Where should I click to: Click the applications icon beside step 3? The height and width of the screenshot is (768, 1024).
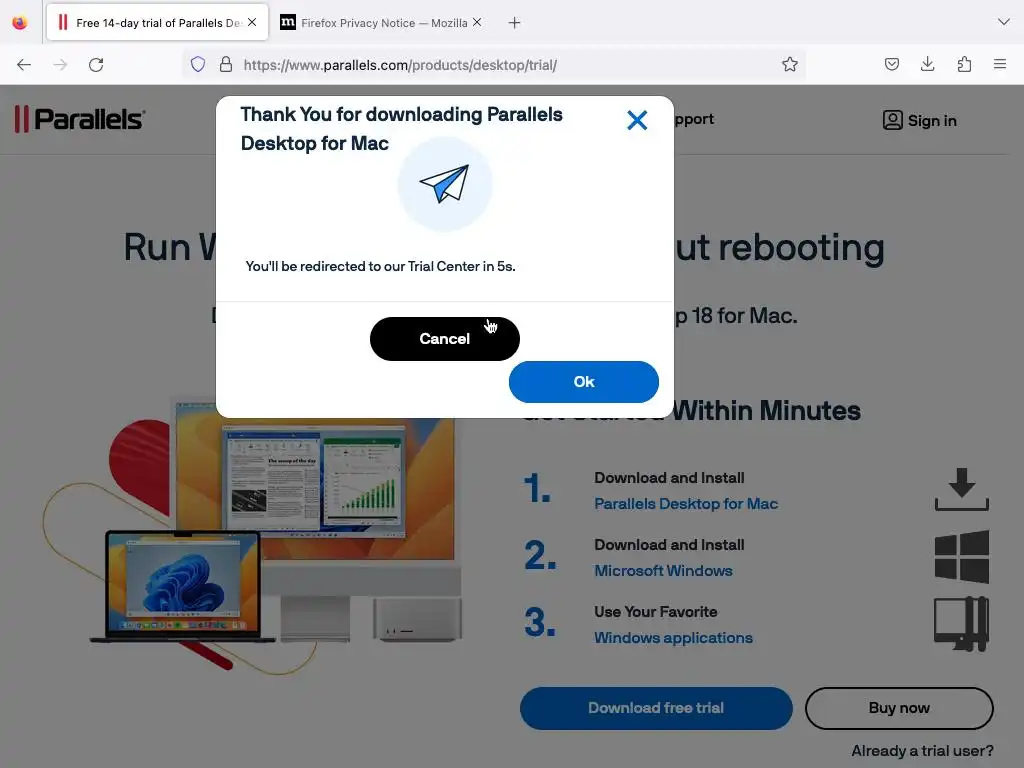[x=962, y=624]
